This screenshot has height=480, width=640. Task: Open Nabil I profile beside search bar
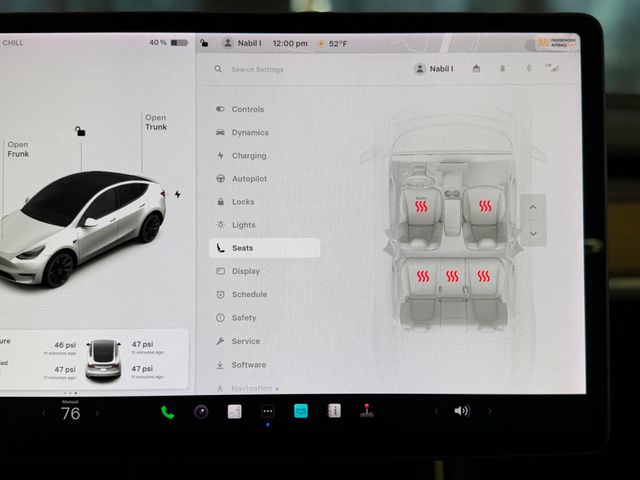coord(434,69)
